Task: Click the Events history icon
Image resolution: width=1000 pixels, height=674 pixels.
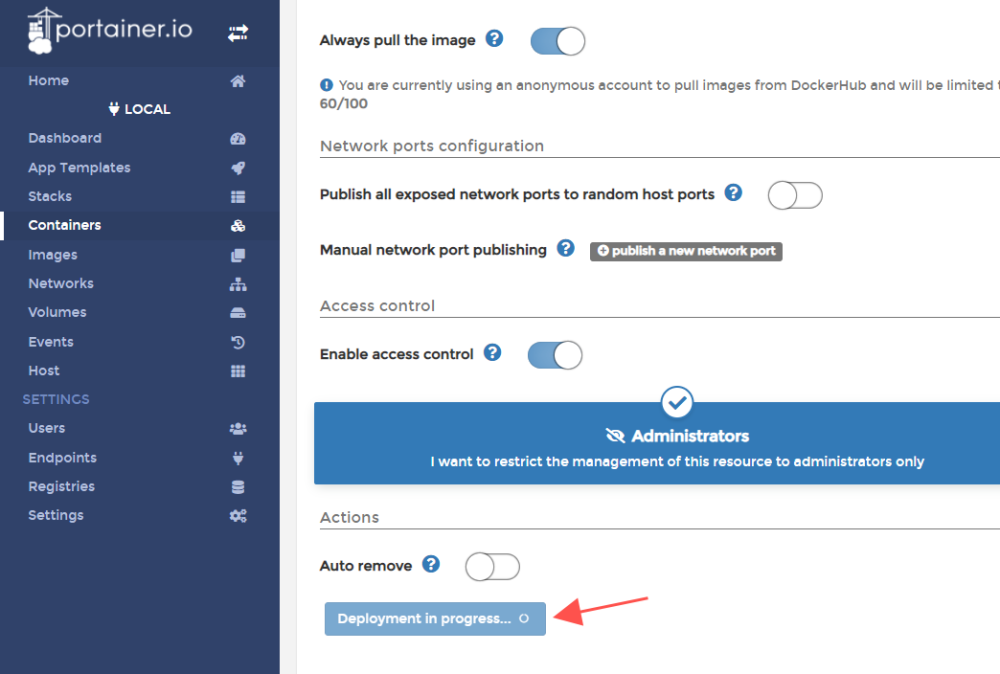Action: (x=238, y=342)
